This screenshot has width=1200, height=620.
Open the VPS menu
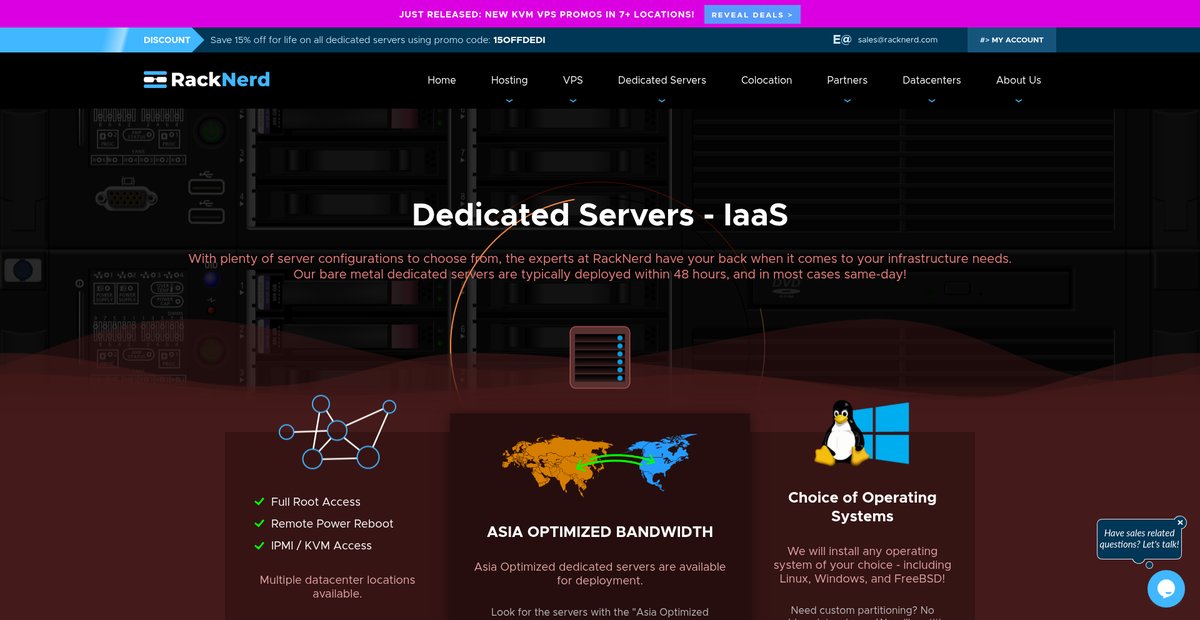[x=573, y=80]
